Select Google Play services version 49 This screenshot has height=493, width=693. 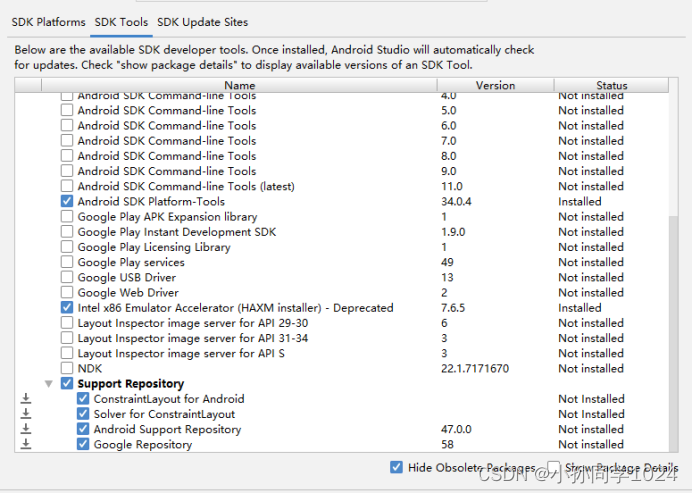coord(447,262)
